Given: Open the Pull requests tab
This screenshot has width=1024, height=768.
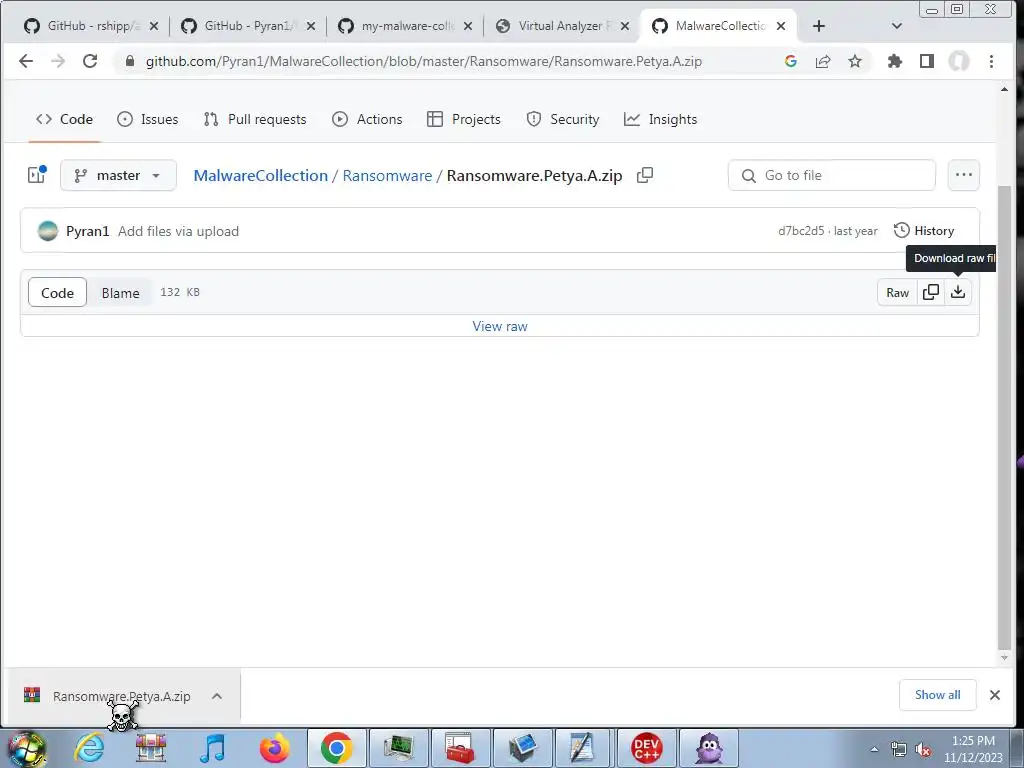Looking at the screenshot, I should pos(255,119).
